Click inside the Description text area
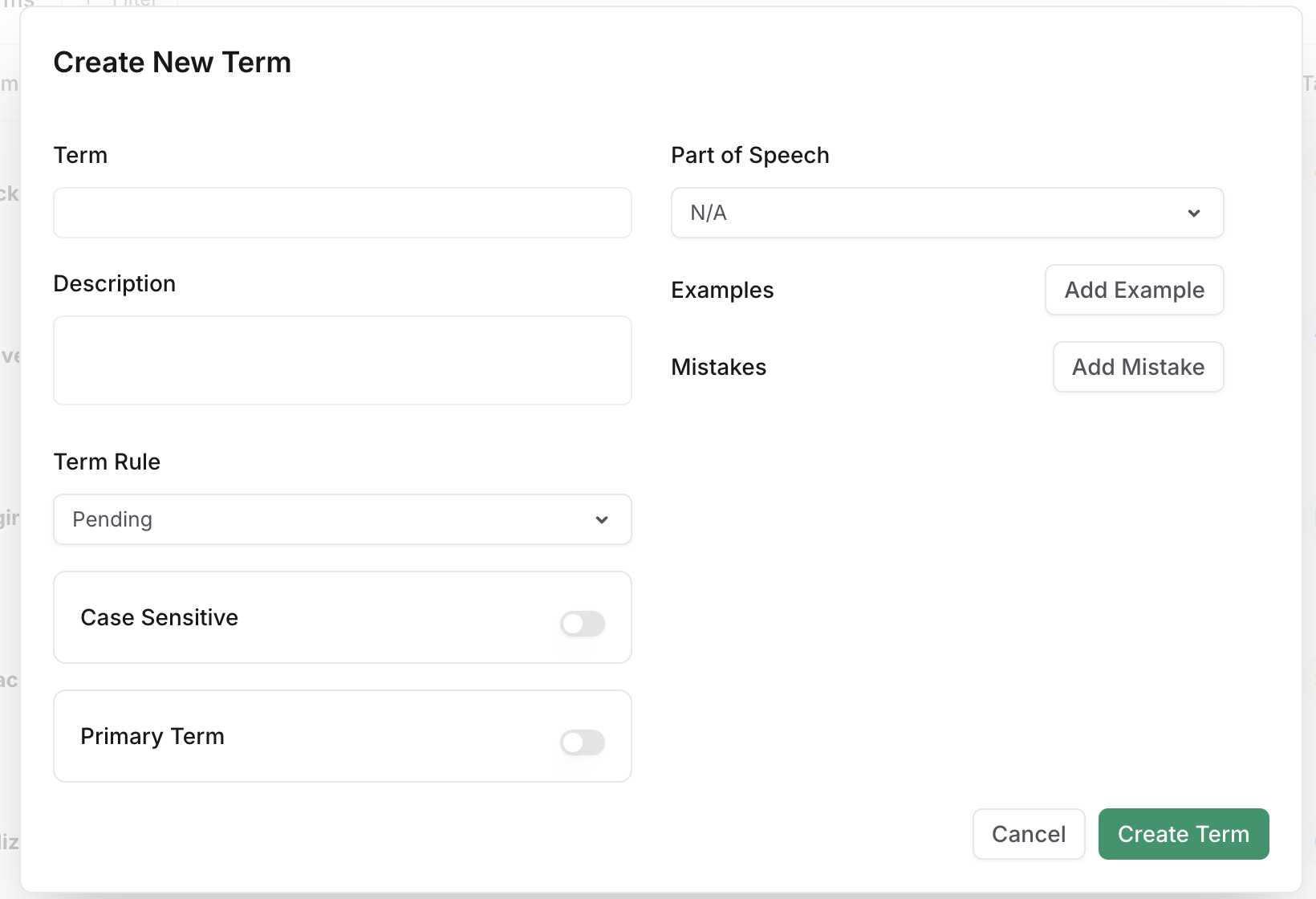 point(342,360)
